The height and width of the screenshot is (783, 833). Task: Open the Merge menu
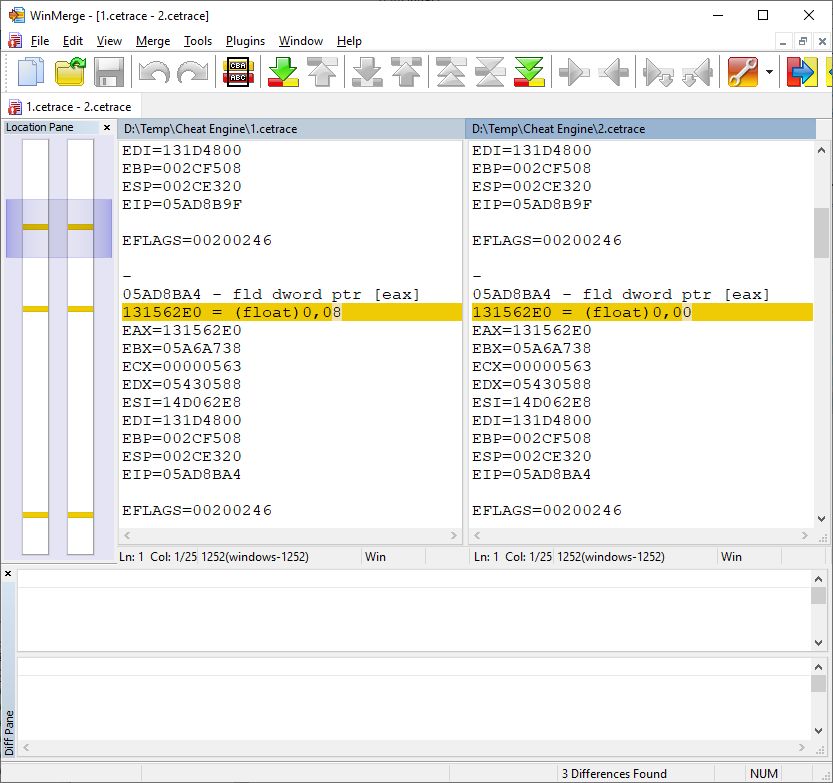pos(152,41)
